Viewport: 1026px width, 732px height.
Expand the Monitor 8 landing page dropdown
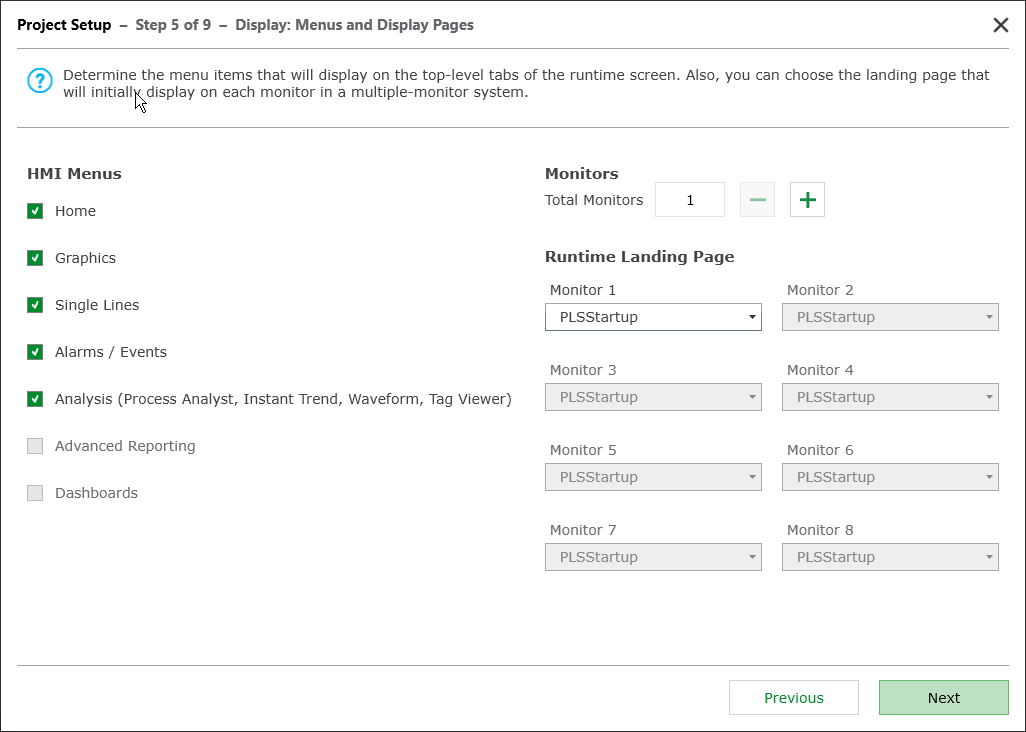click(890, 557)
